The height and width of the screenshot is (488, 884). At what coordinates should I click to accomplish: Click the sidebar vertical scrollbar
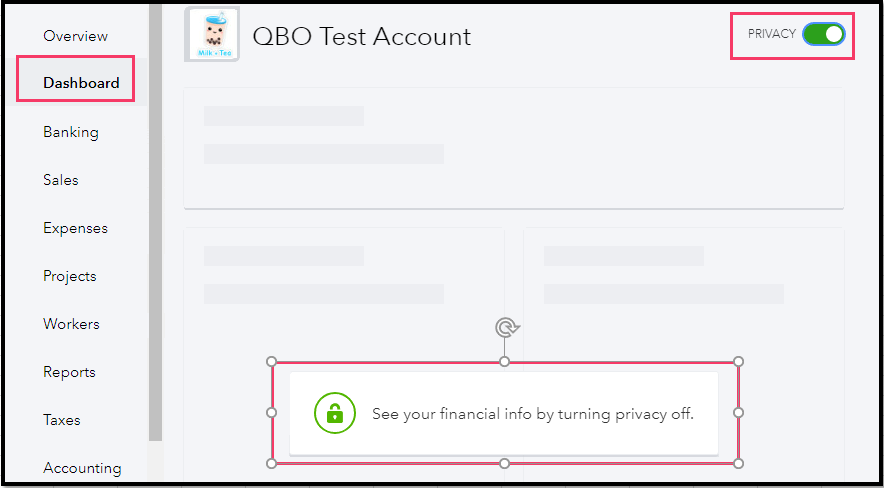point(155,220)
